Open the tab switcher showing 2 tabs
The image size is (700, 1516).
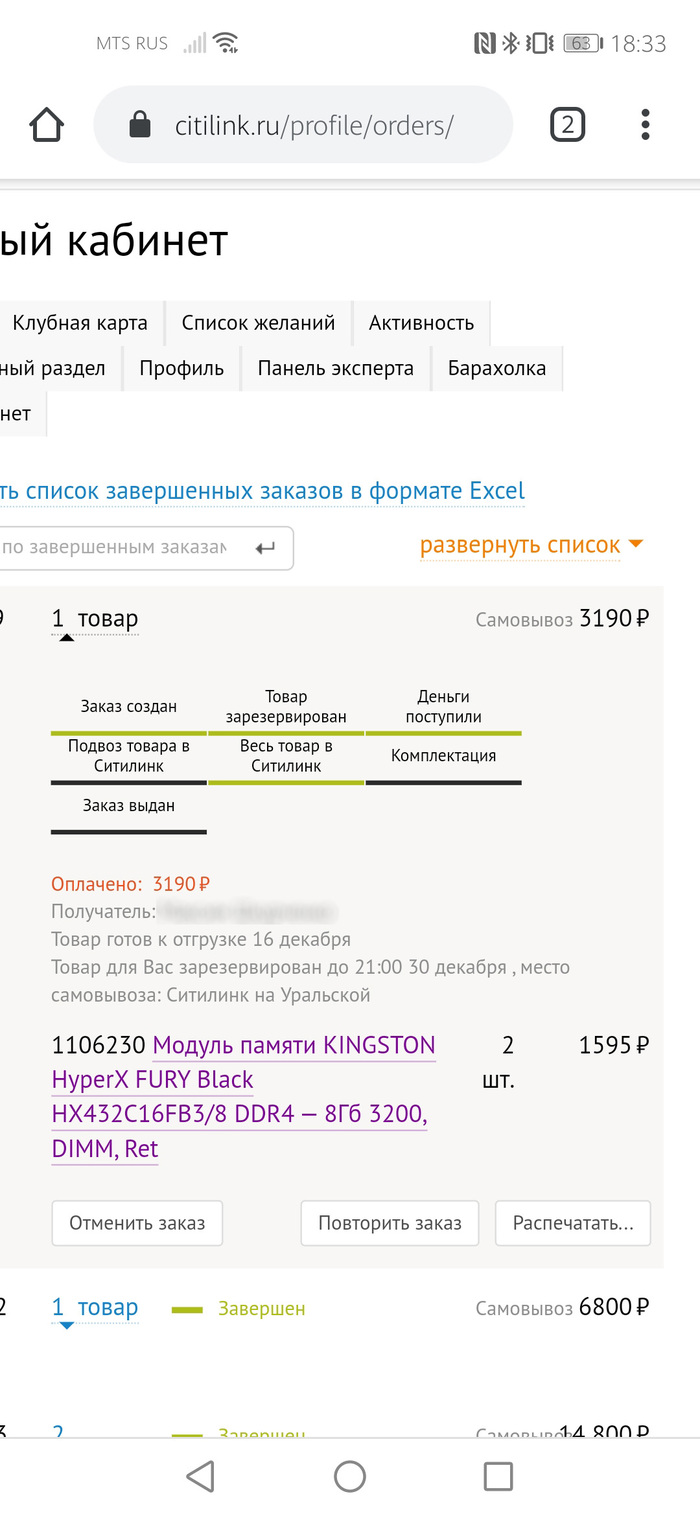(x=567, y=125)
